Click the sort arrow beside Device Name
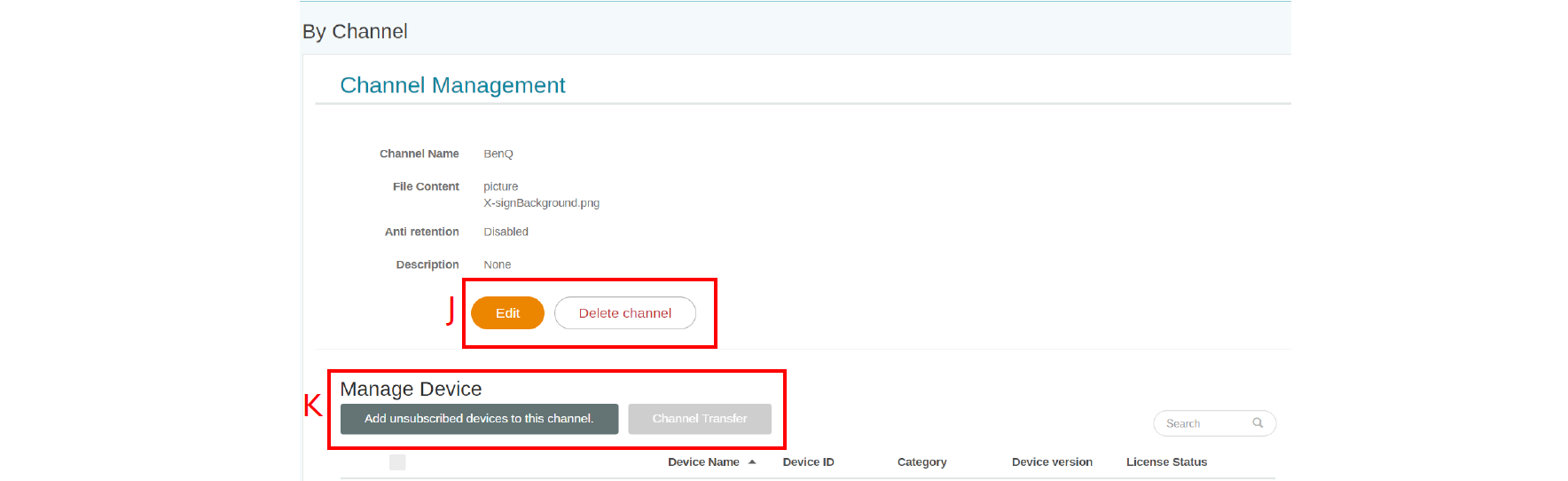This screenshot has height=481, width=1568. [x=752, y=462]
